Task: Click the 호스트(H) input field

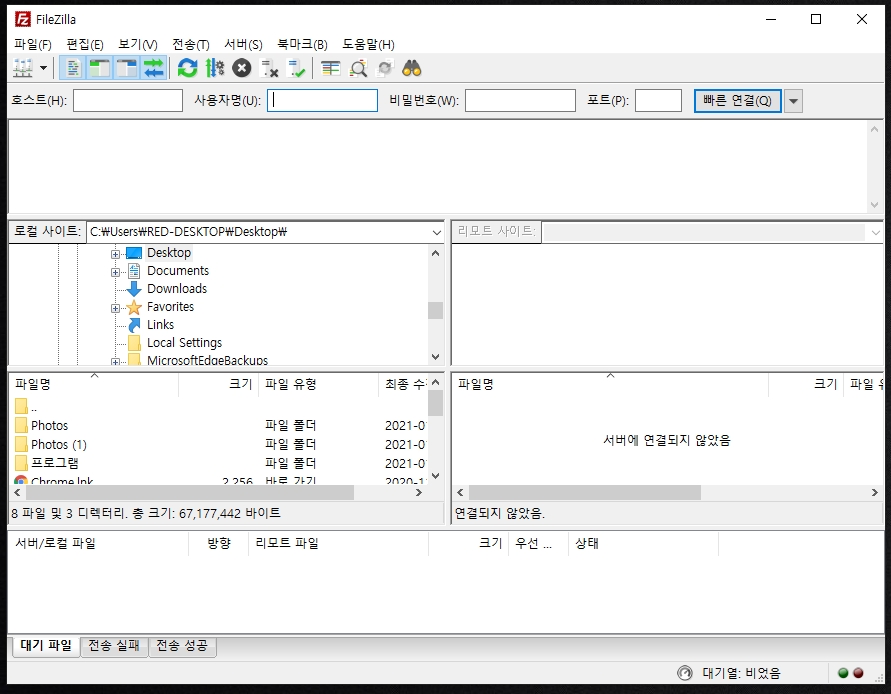Action: (x=128, y=101)
